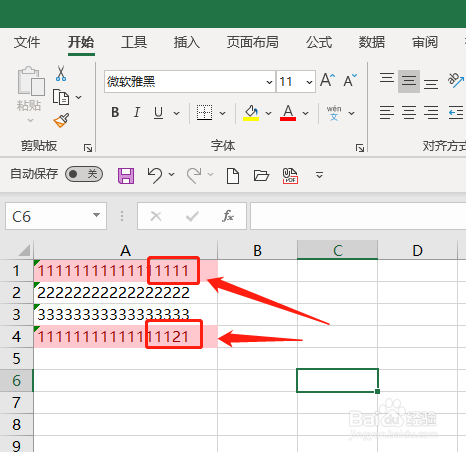The image size is (466, 452).
Task: Click the Cut scissors icon
Action: 61,73
